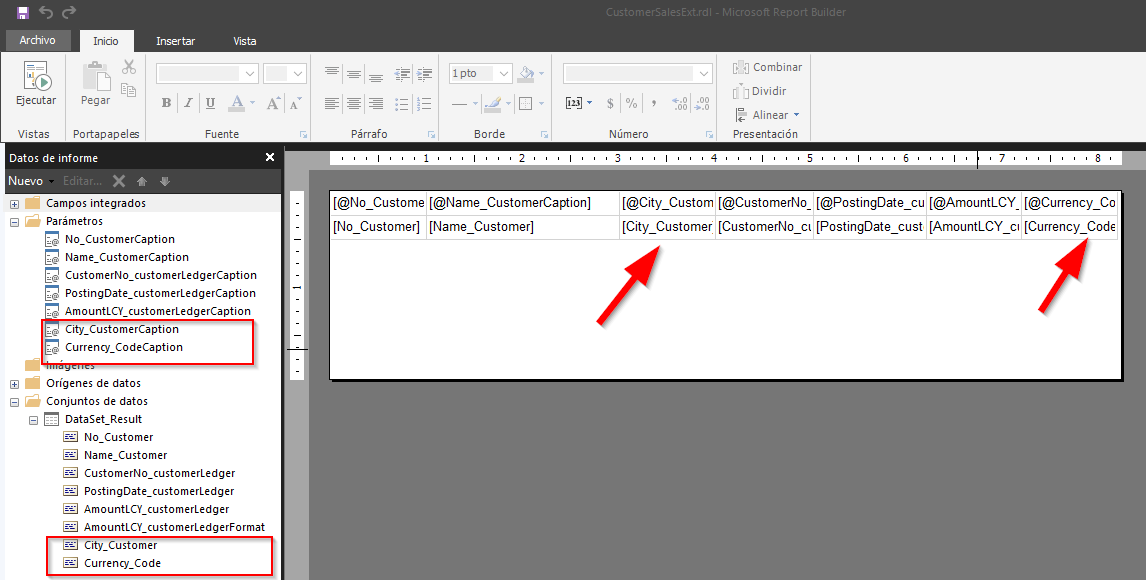Click the scissors Cut icon

[x=129, y=67]
